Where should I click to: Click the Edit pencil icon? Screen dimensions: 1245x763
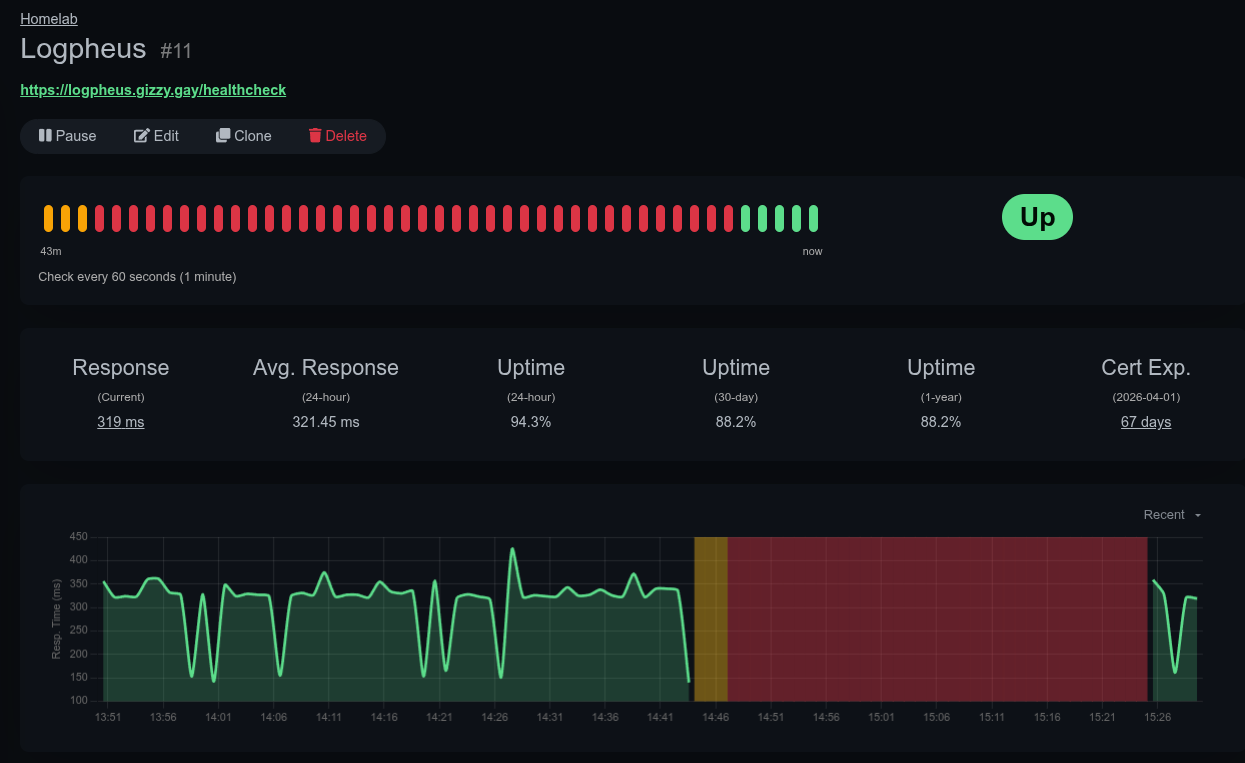(x=142, y=136)
